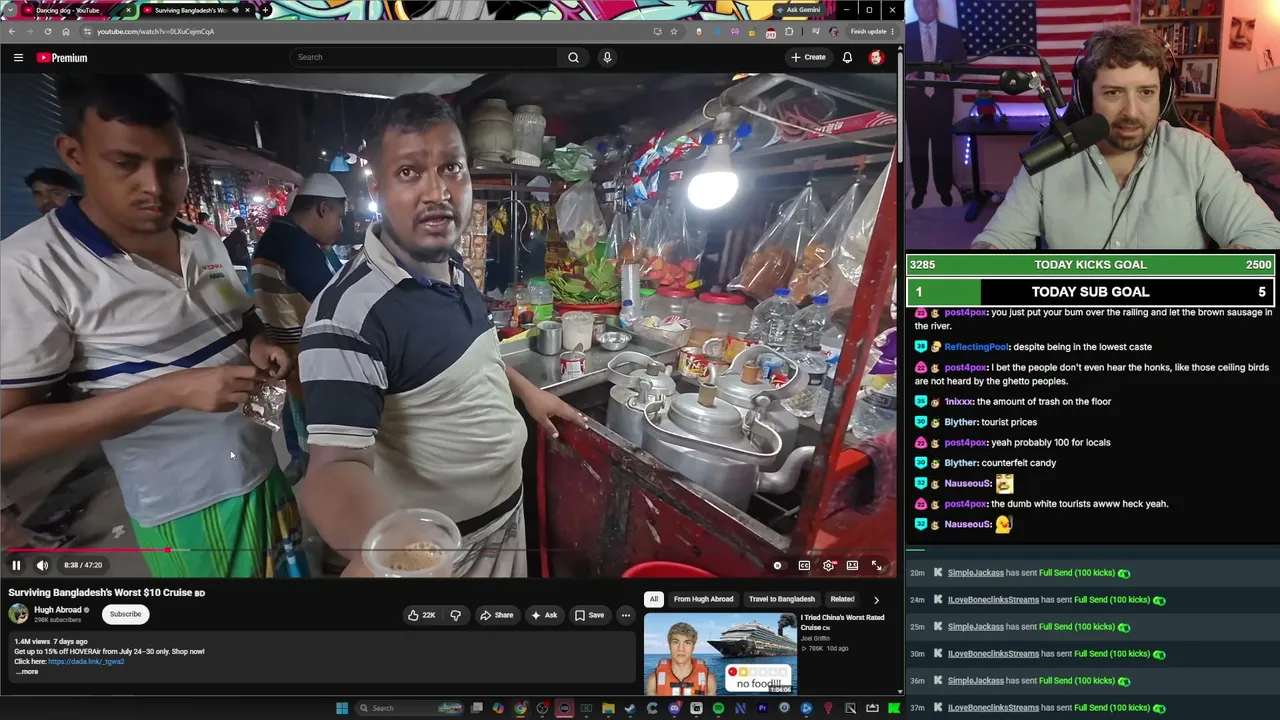Screen dimensions: 1280x720
Task: Like the video with 22K likes
Action: pyautogui.click(x=422, y=615)
